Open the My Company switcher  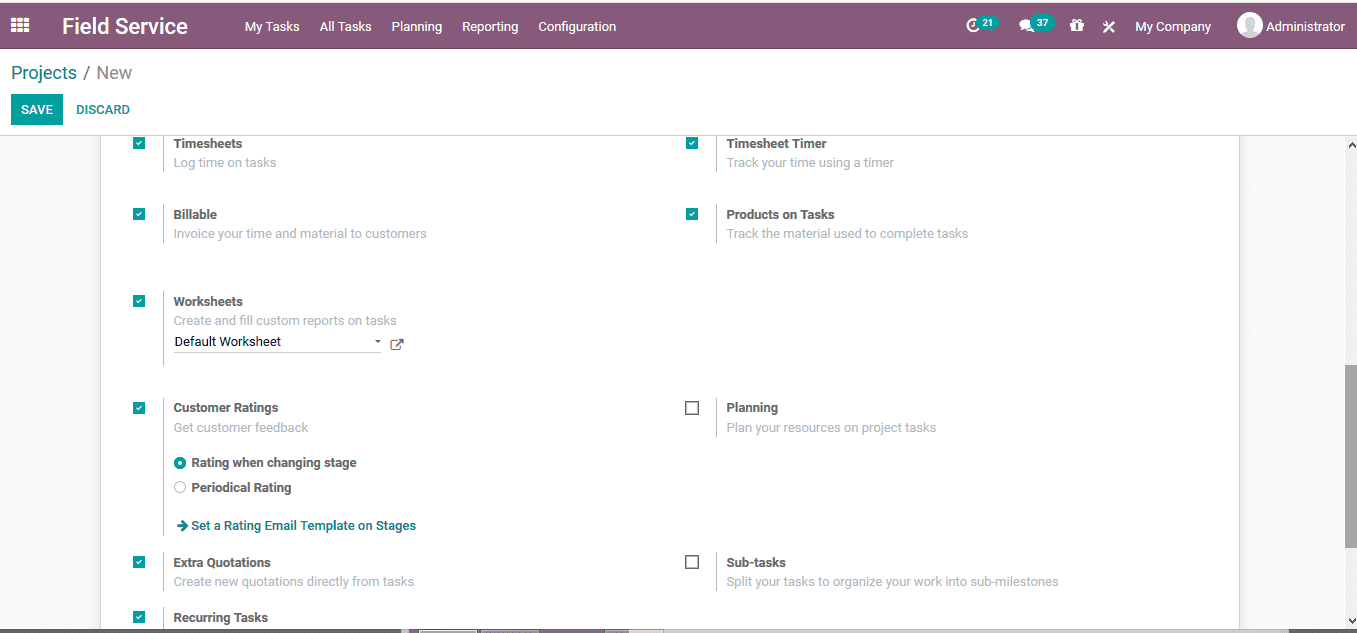click(x=1173, y=27)
